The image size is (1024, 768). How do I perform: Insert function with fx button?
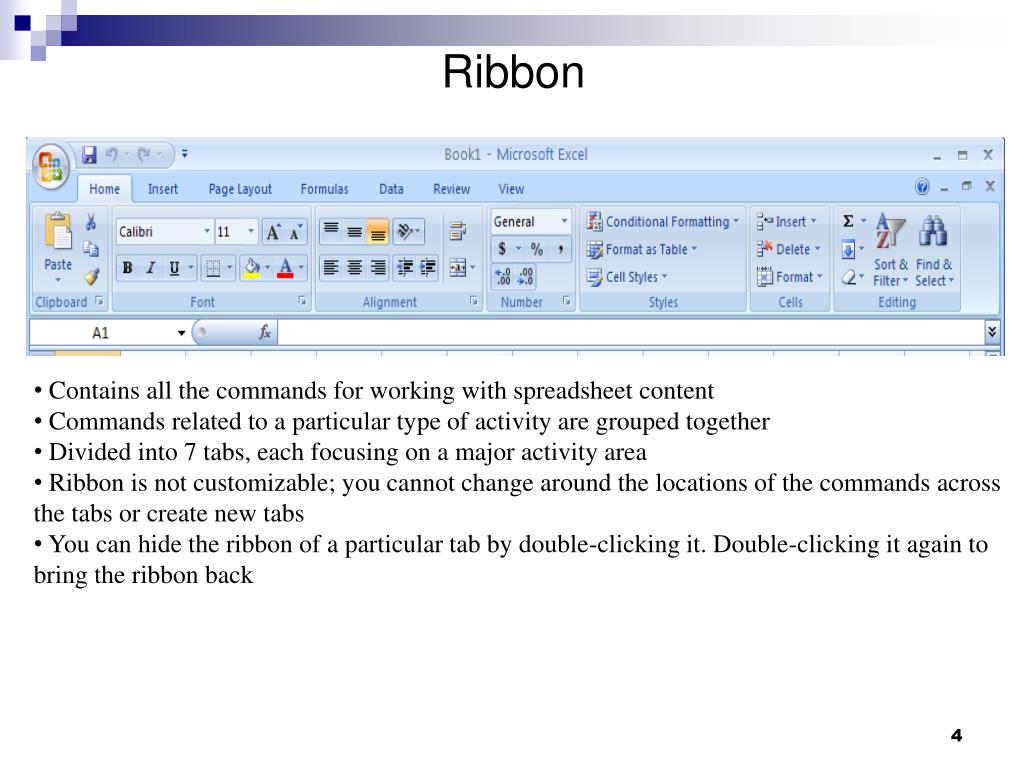coord(264,332)
